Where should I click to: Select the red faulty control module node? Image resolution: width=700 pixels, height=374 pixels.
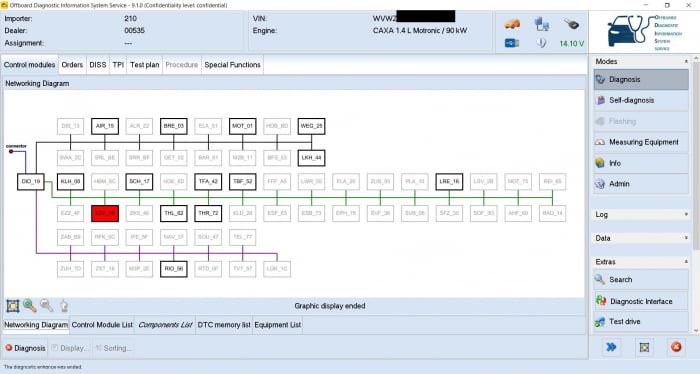(x=105, y=213)
